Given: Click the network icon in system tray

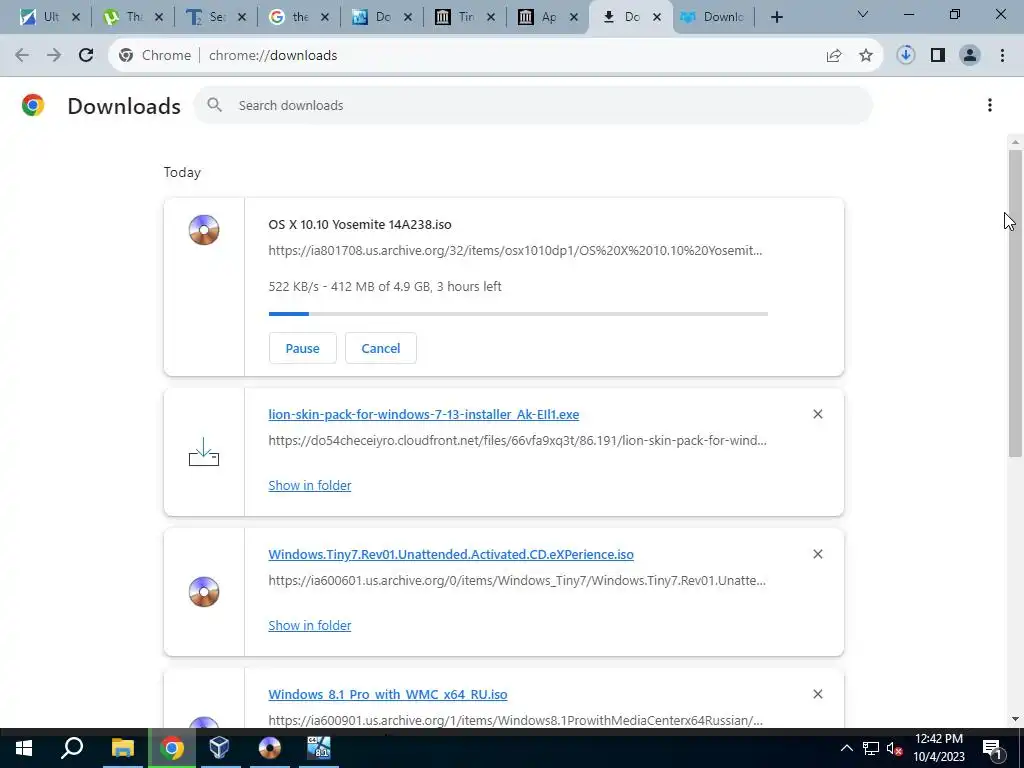Looking at the screenshot, I should (x=871, y=748).
